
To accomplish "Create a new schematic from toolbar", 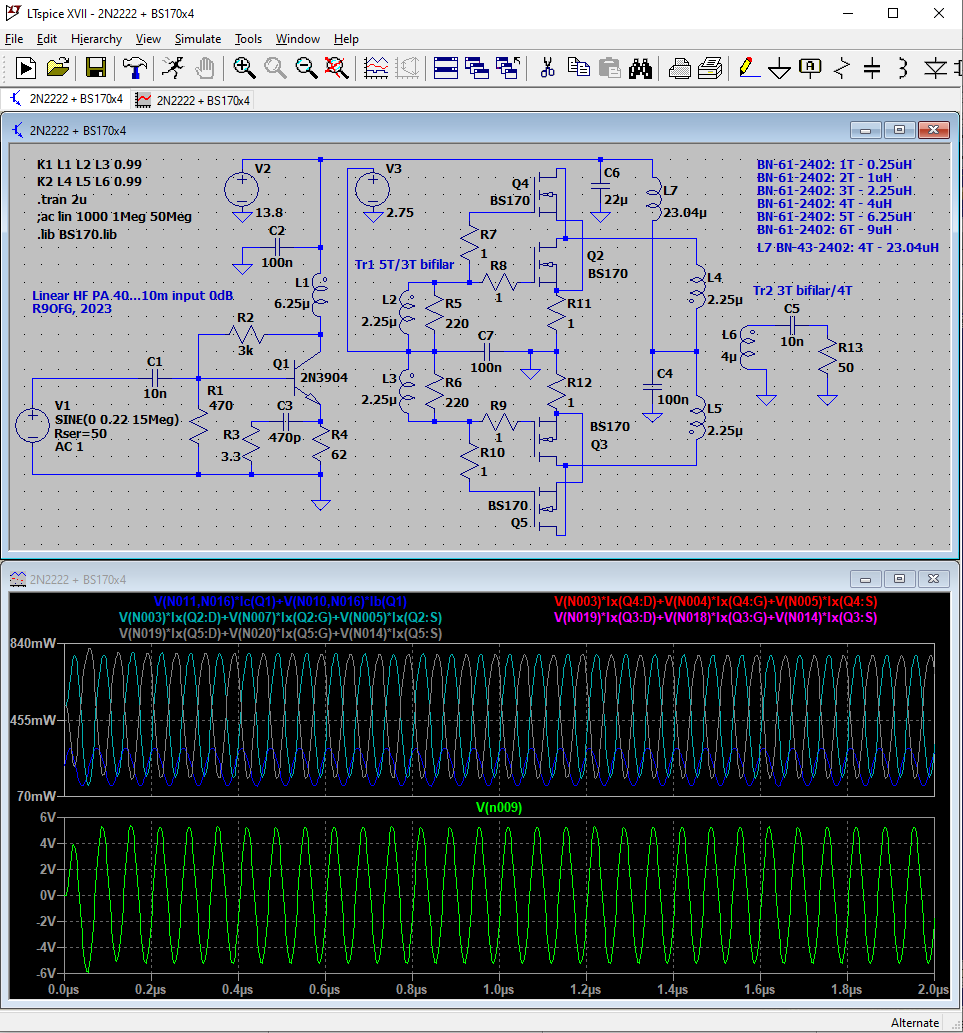I will click(26, 68).
